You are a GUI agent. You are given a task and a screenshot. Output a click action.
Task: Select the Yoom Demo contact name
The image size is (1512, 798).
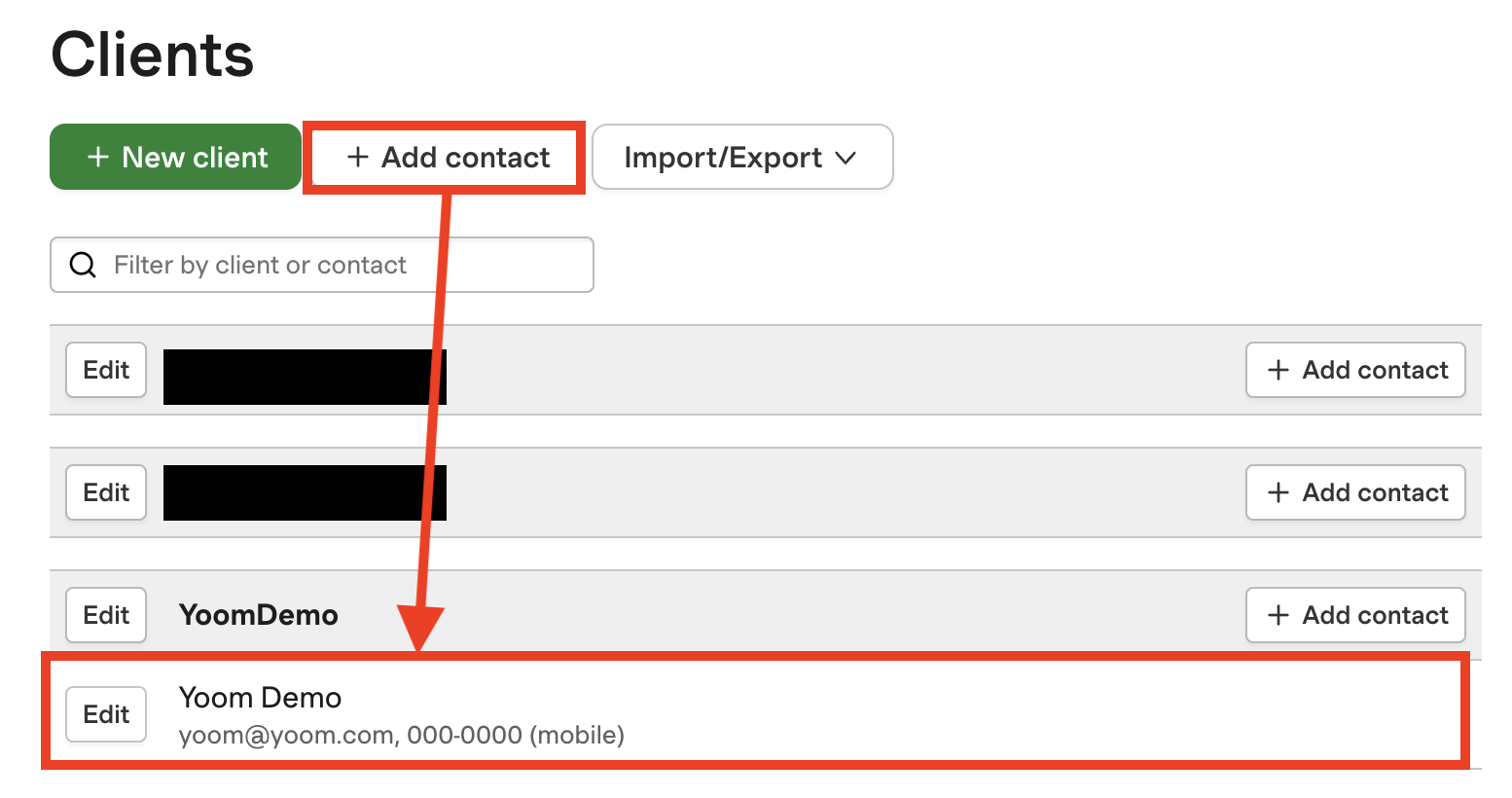[260, 698]
